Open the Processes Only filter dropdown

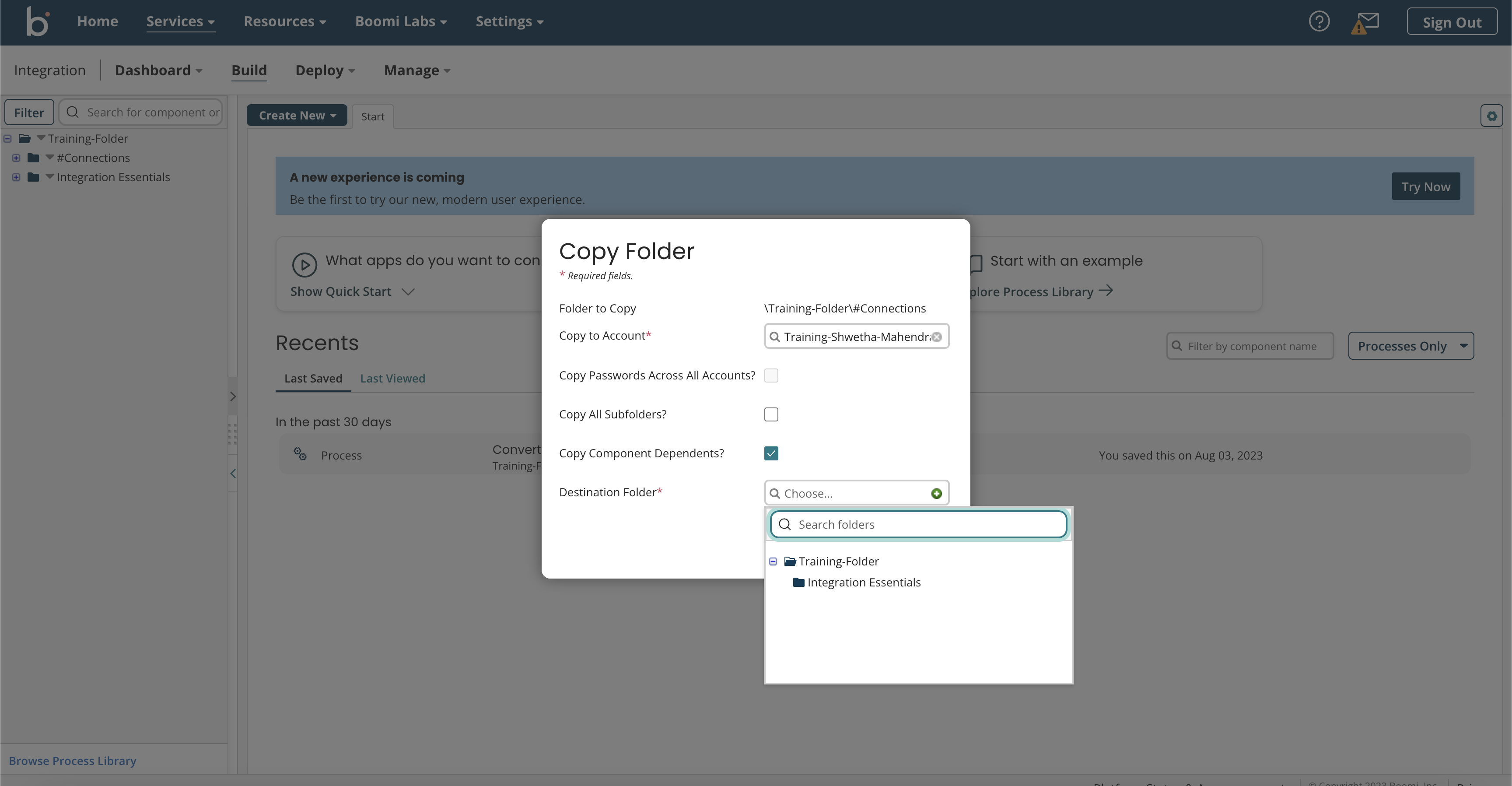click(x=1411, y=346)
